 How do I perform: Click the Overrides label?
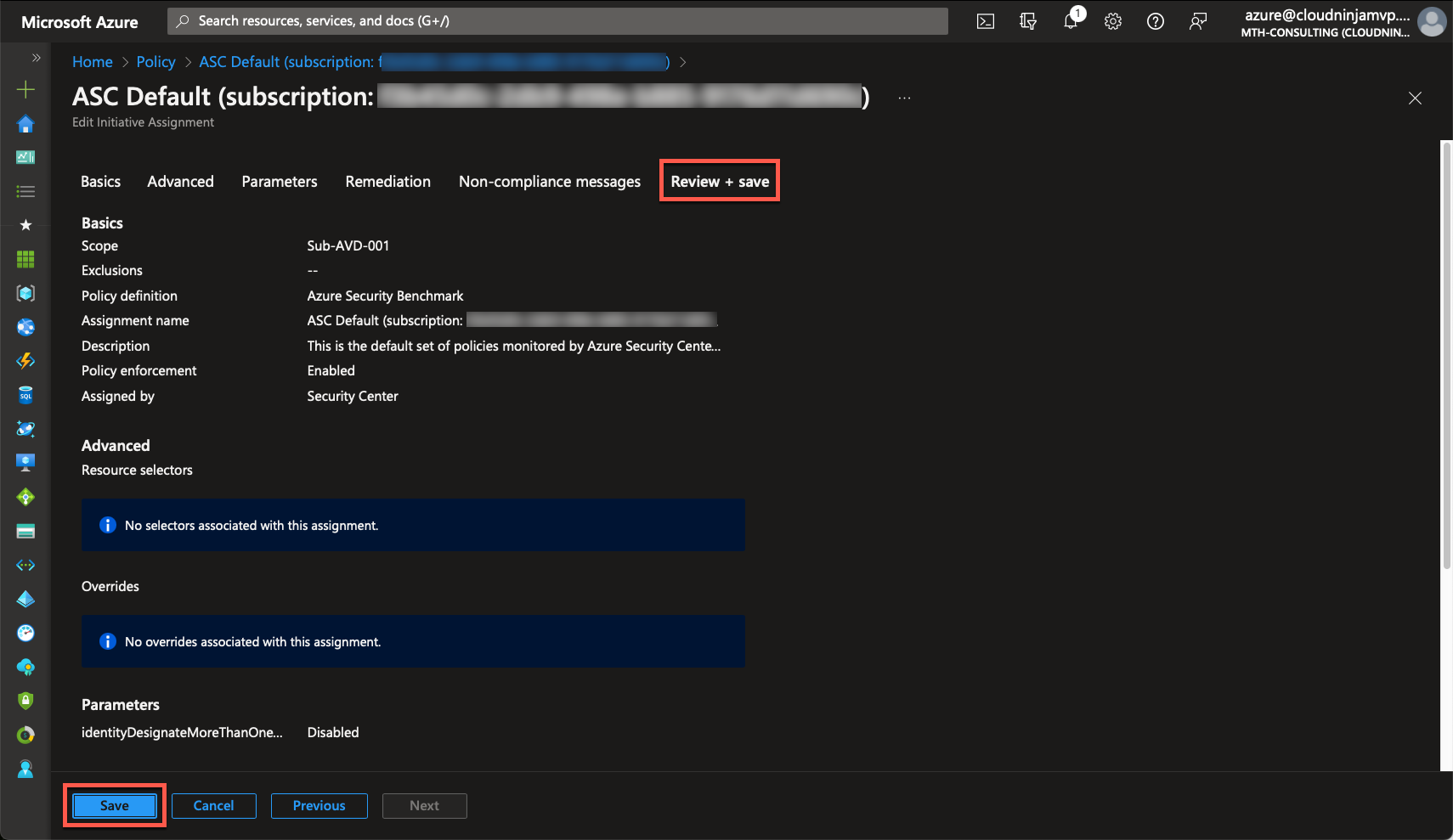(110, 586)
